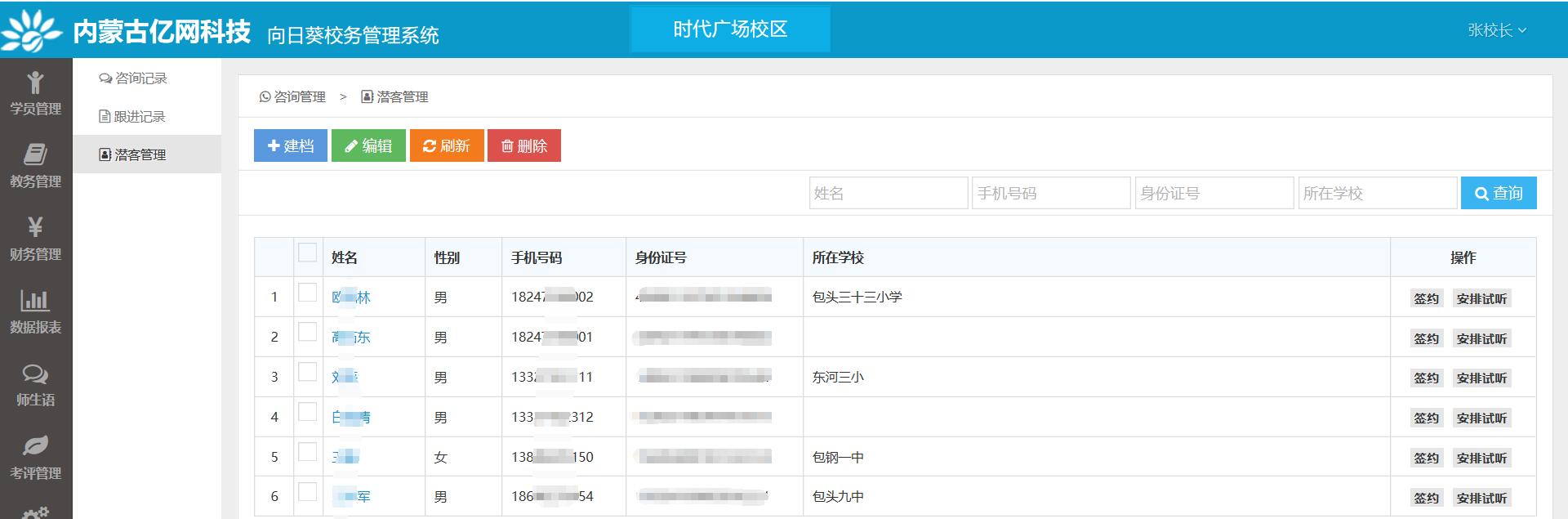Toggle the select-all checkbox in table header
Viewport: 1568px width, 519px height.
click(308, 253)
